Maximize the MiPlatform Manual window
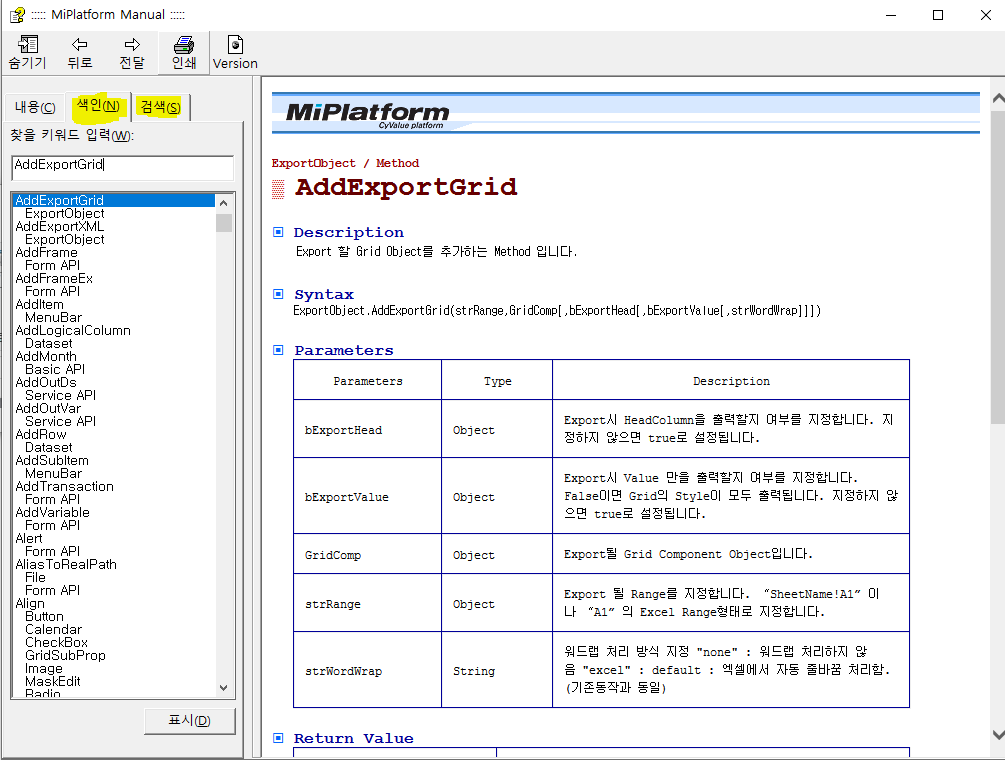The width and height of the screenshot is (1005, 760). 938,15
